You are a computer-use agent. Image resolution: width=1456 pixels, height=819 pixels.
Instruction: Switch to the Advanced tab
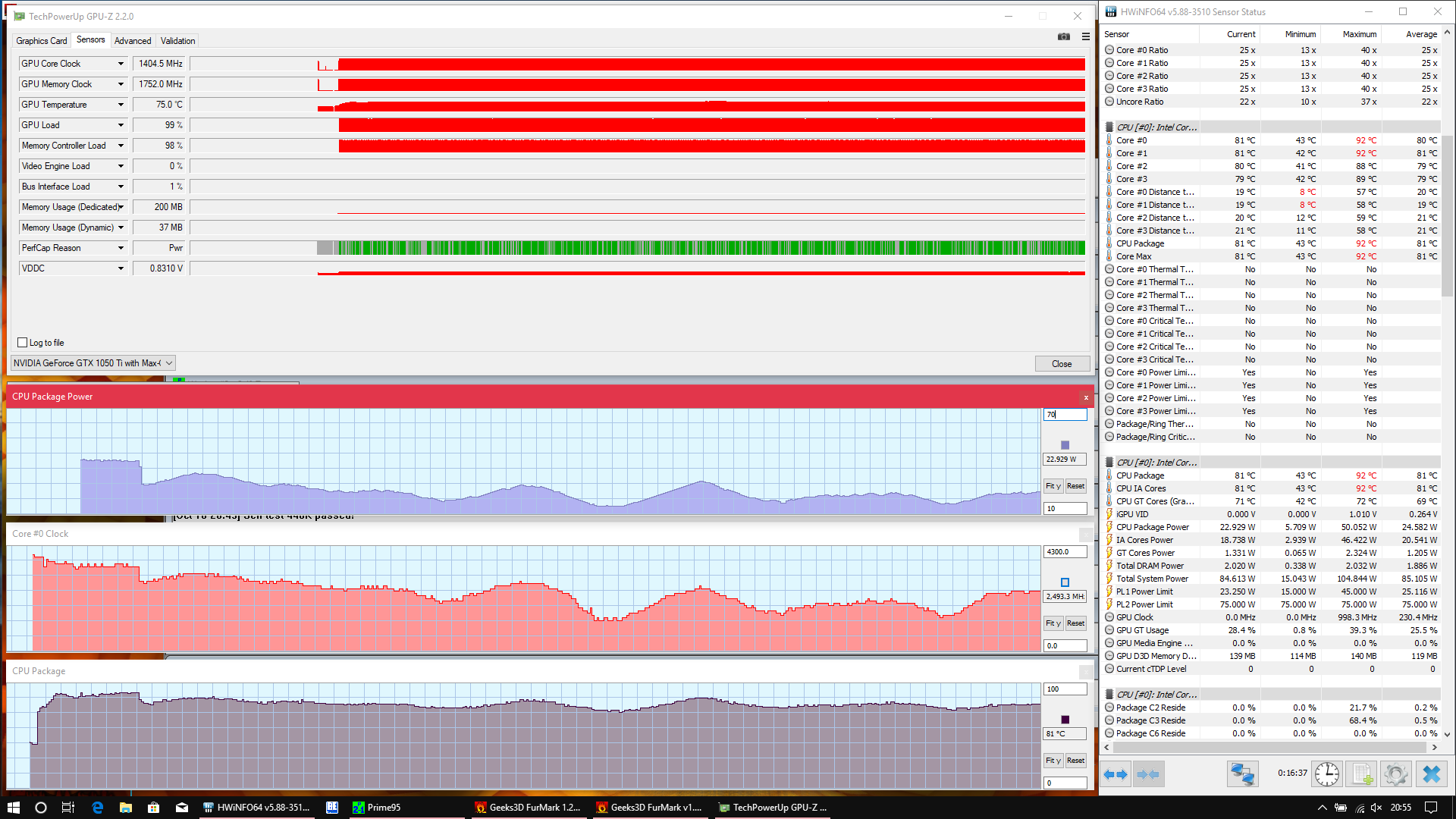(133, 41)
